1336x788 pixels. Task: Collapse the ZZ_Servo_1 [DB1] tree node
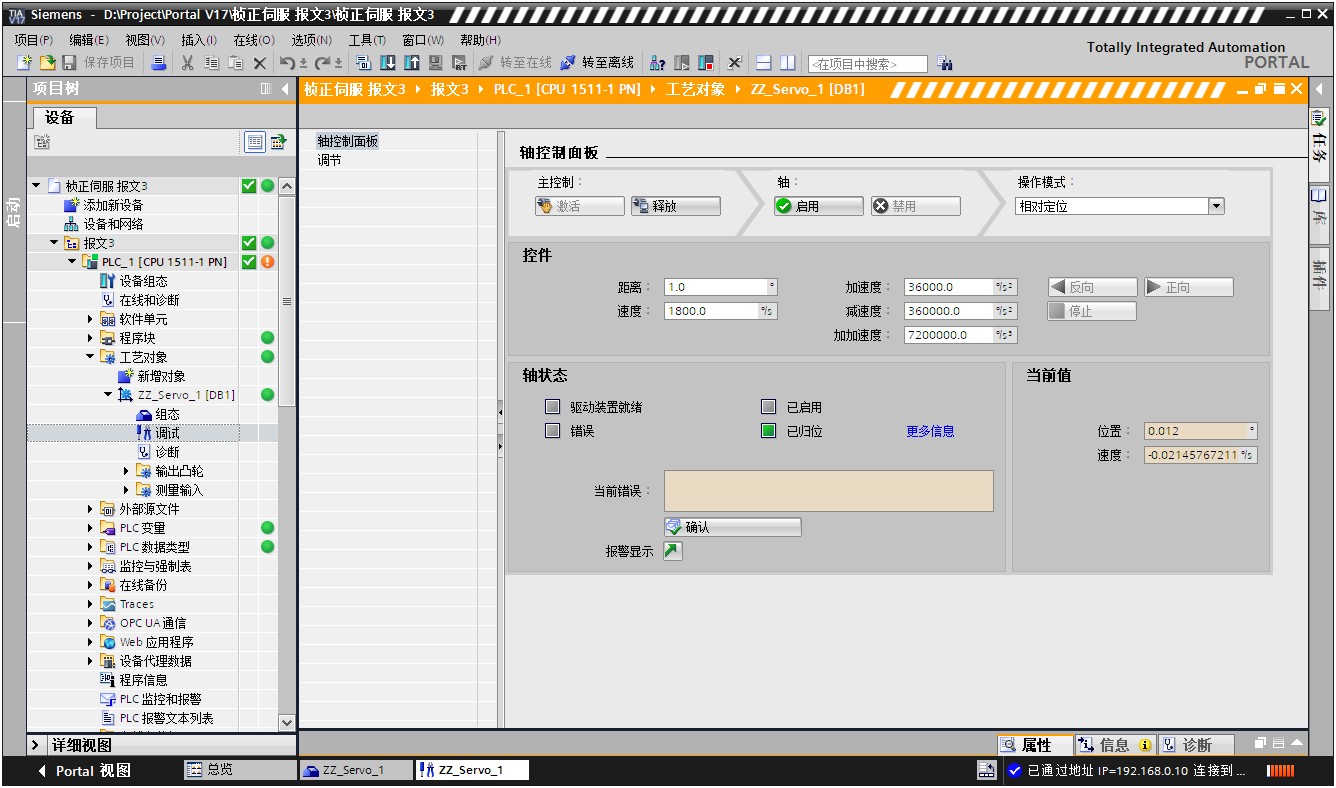[109, 395]
